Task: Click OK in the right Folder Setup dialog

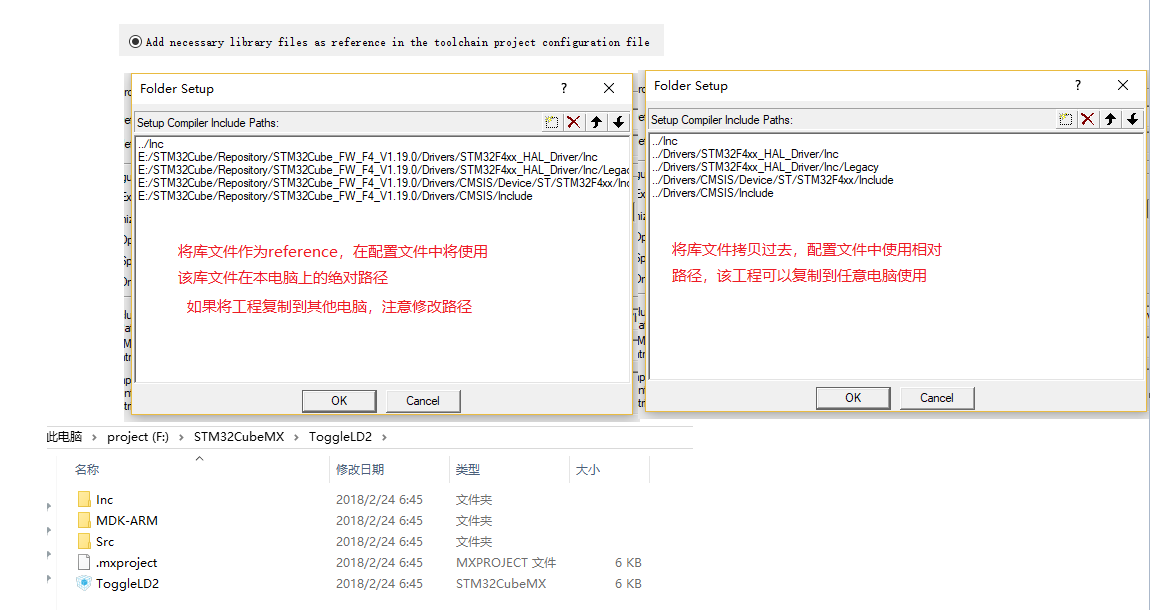Action: [x=853, y=398]
